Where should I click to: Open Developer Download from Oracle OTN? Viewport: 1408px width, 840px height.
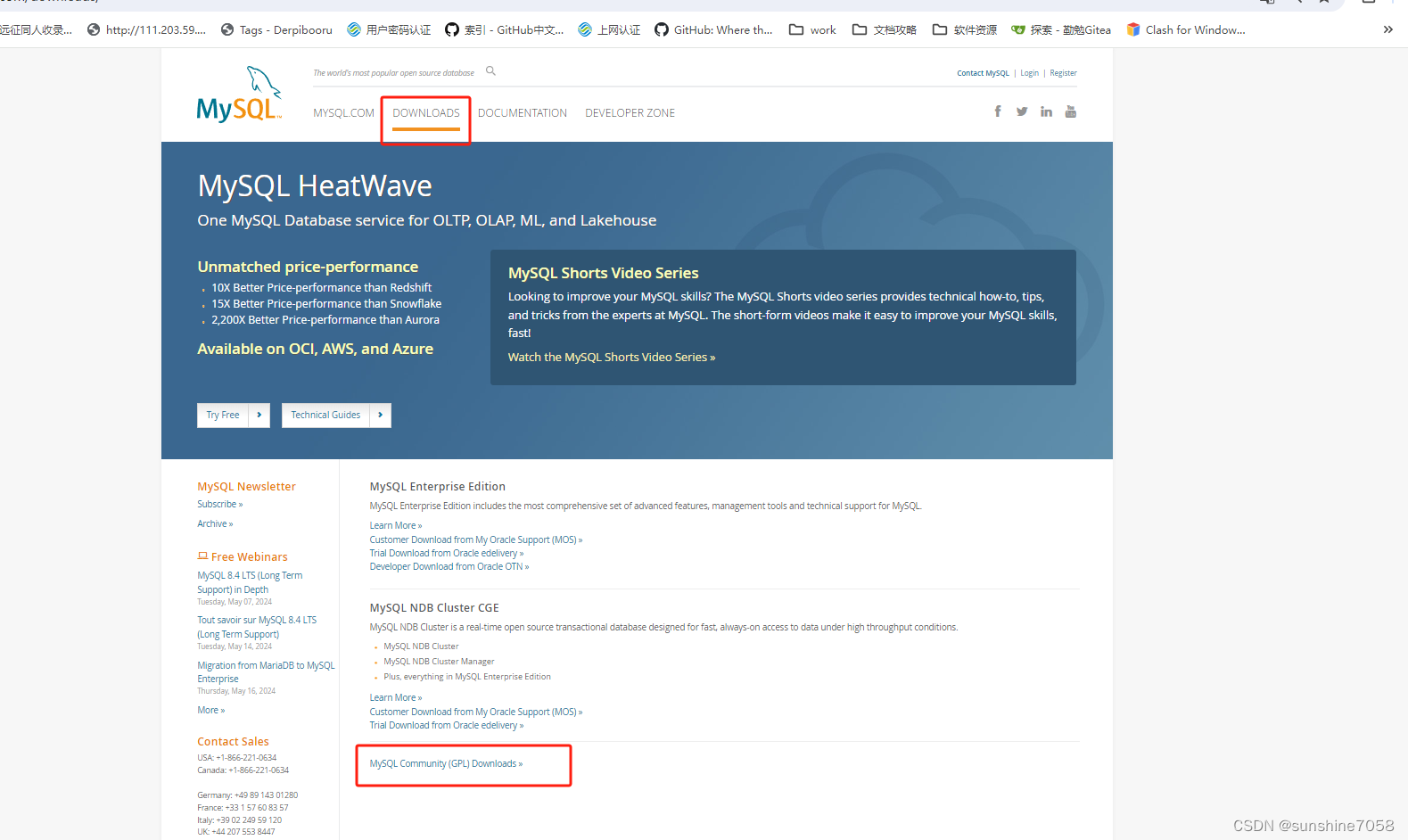pyautogui.click(x=449, y=566)
